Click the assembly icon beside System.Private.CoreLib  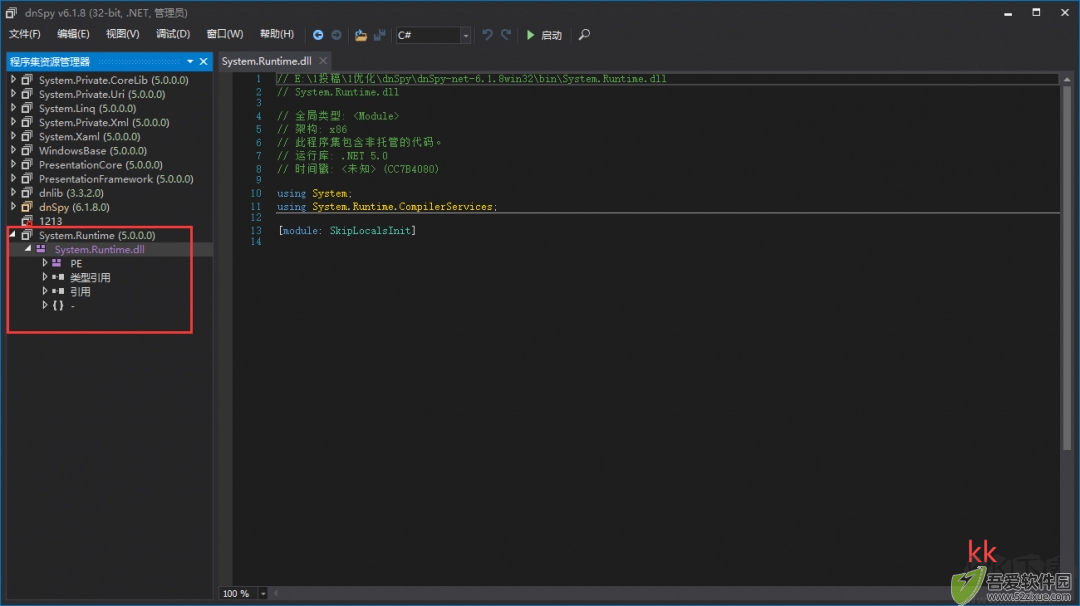click(x=27, y=80)
